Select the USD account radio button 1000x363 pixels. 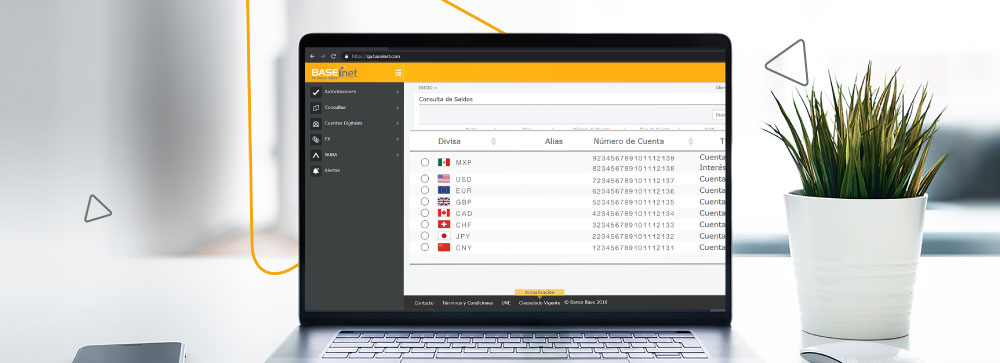point(425,179)
